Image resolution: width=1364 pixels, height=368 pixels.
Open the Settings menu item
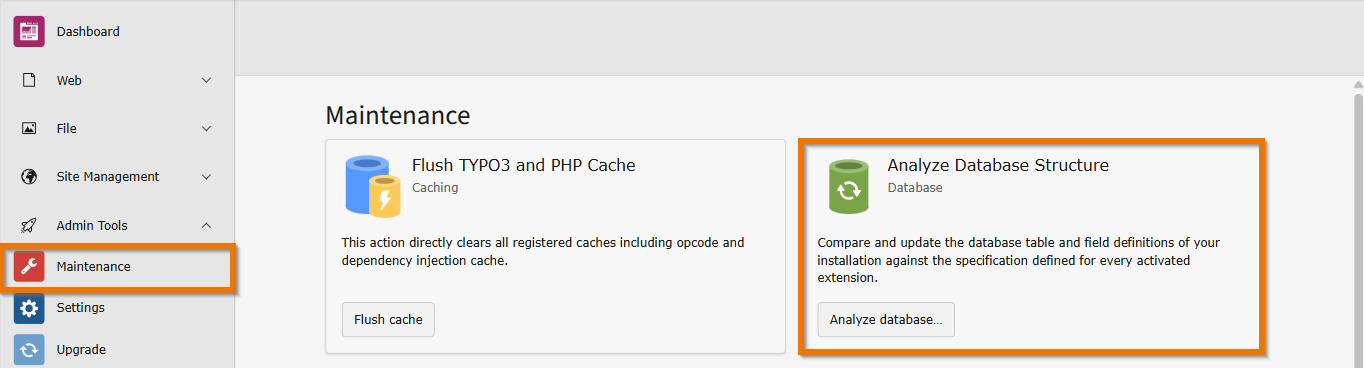click(x=117, y=308)
